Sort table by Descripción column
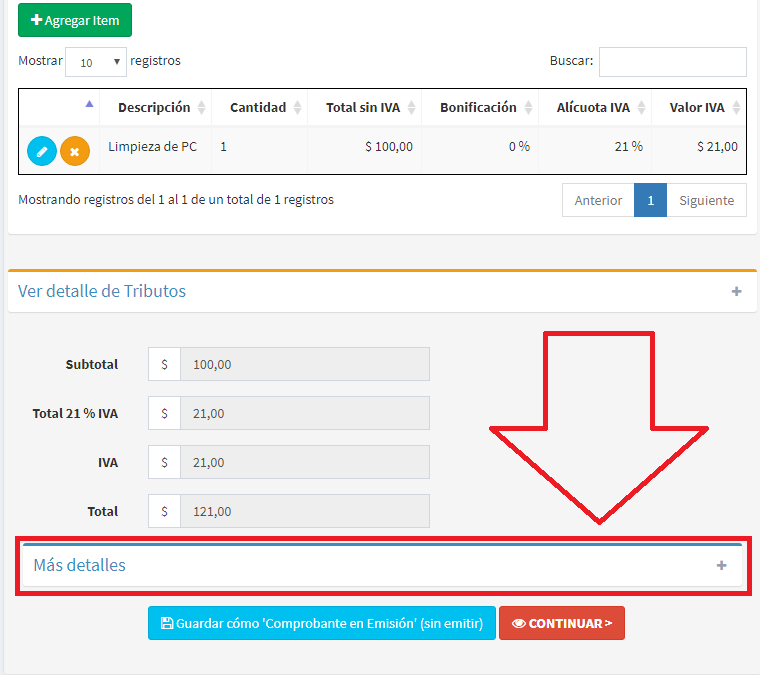Screen dimensions: 760x675 155,107
